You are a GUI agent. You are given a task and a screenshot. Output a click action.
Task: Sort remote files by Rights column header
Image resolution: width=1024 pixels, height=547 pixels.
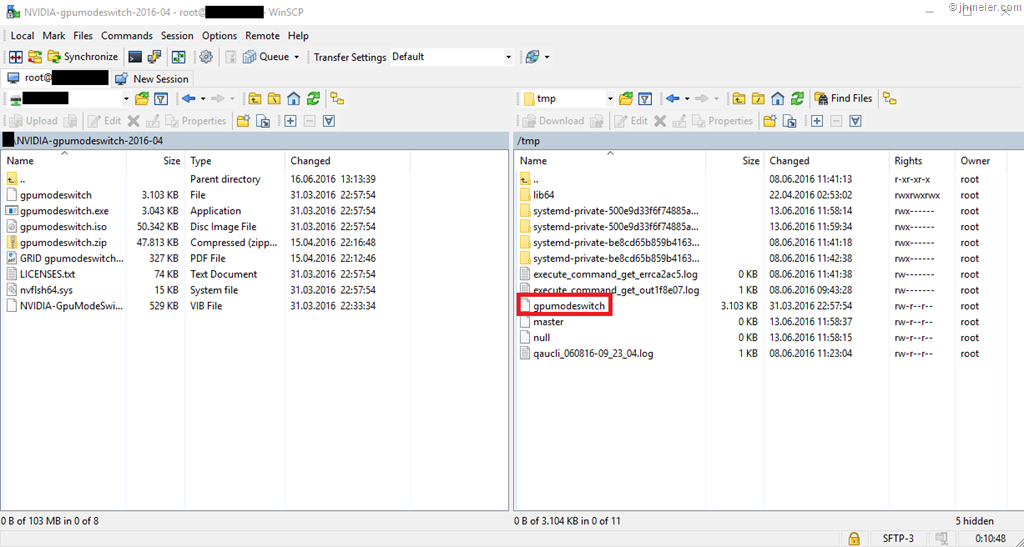908,160
